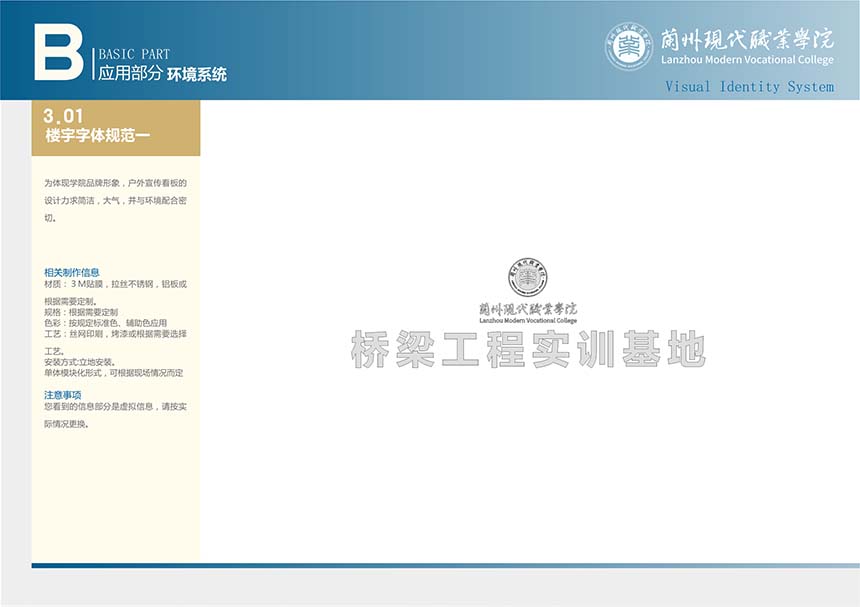Click the large white letter B
This screenshot has width=860, height=607.
coord(58,51)
